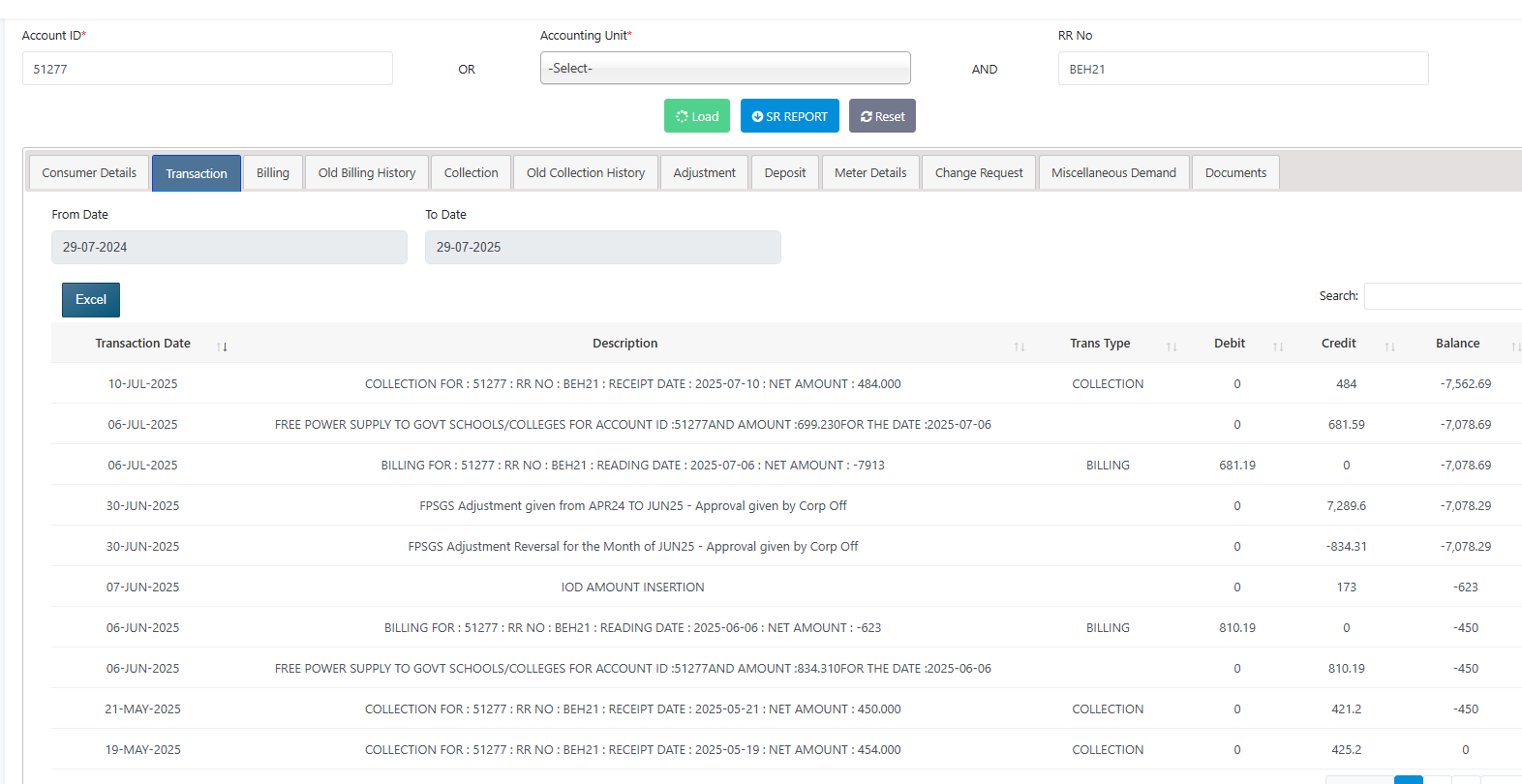Sort by Credit column sort icon

tap(1388, 347)
